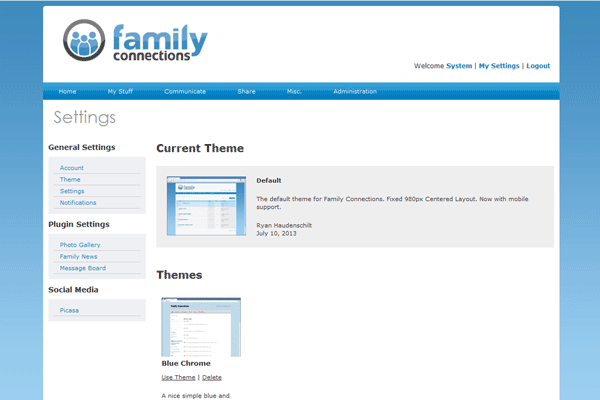Open the Communicate menu

click(185, 91)
